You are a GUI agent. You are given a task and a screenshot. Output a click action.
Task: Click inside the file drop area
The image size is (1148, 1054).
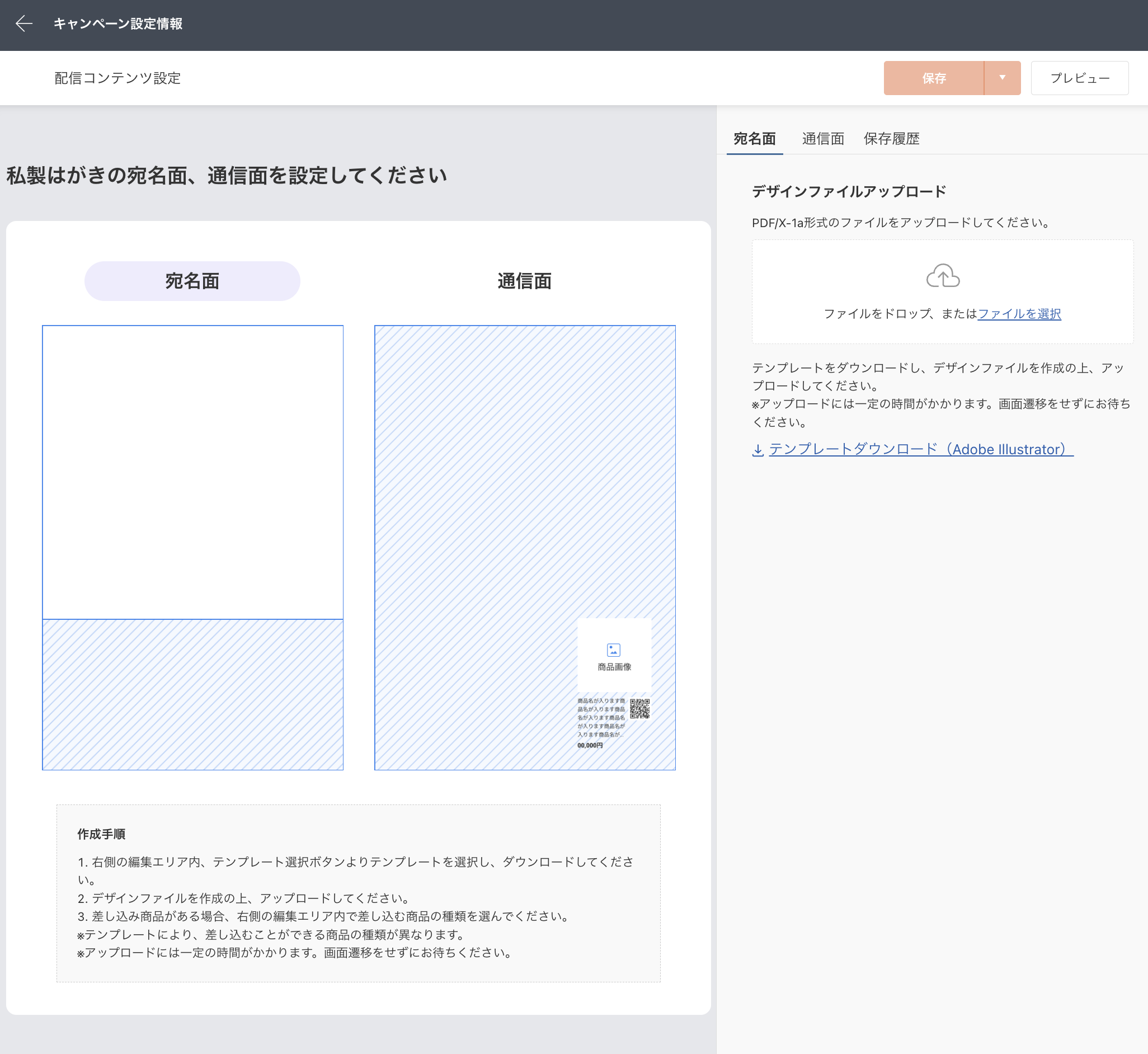click(943, 291)
